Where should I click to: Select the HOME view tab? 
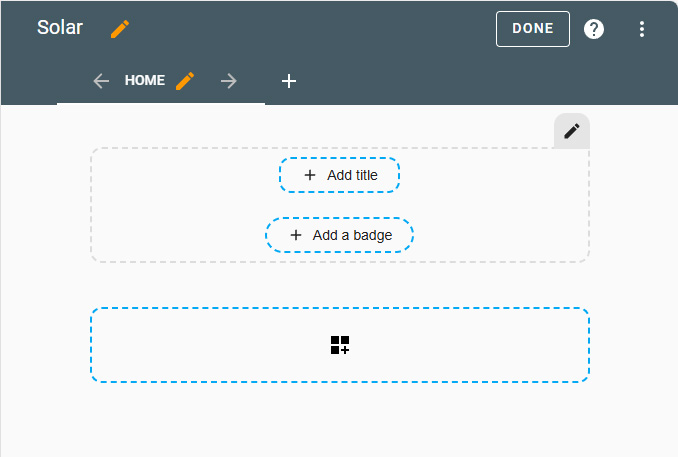(x=145, y=80)
